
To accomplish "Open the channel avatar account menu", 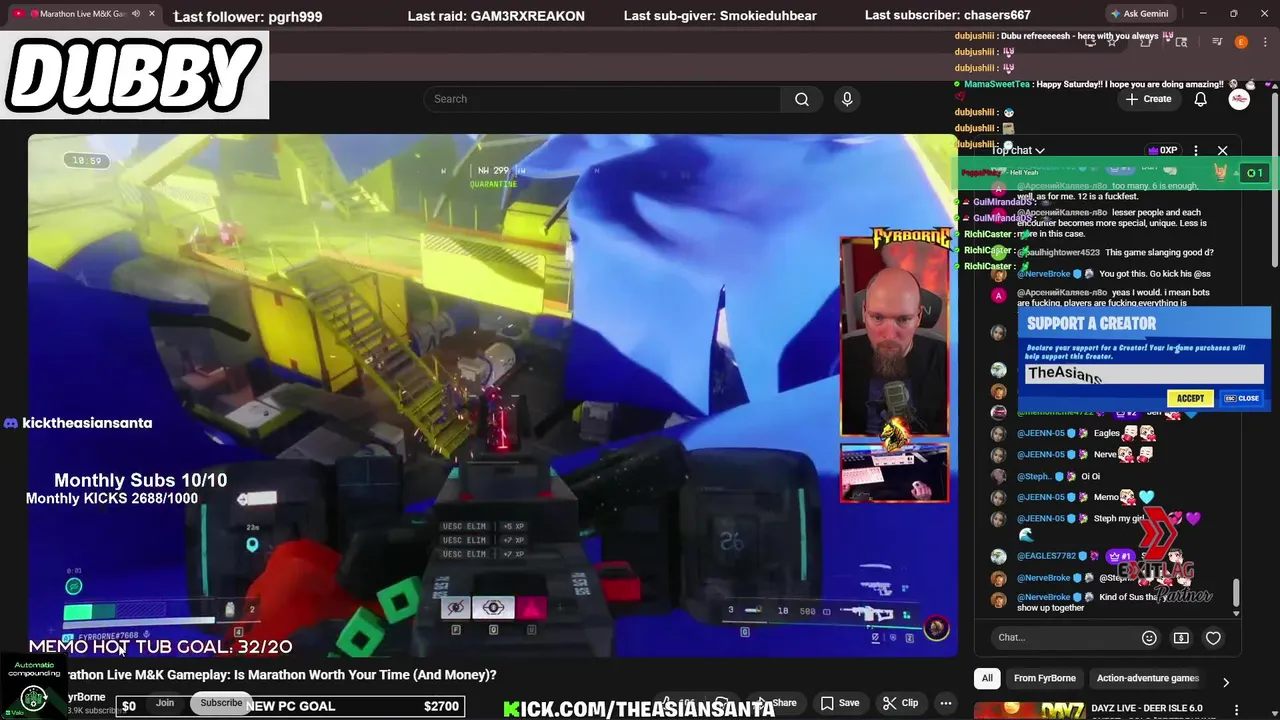I will tap(1239, 99).
